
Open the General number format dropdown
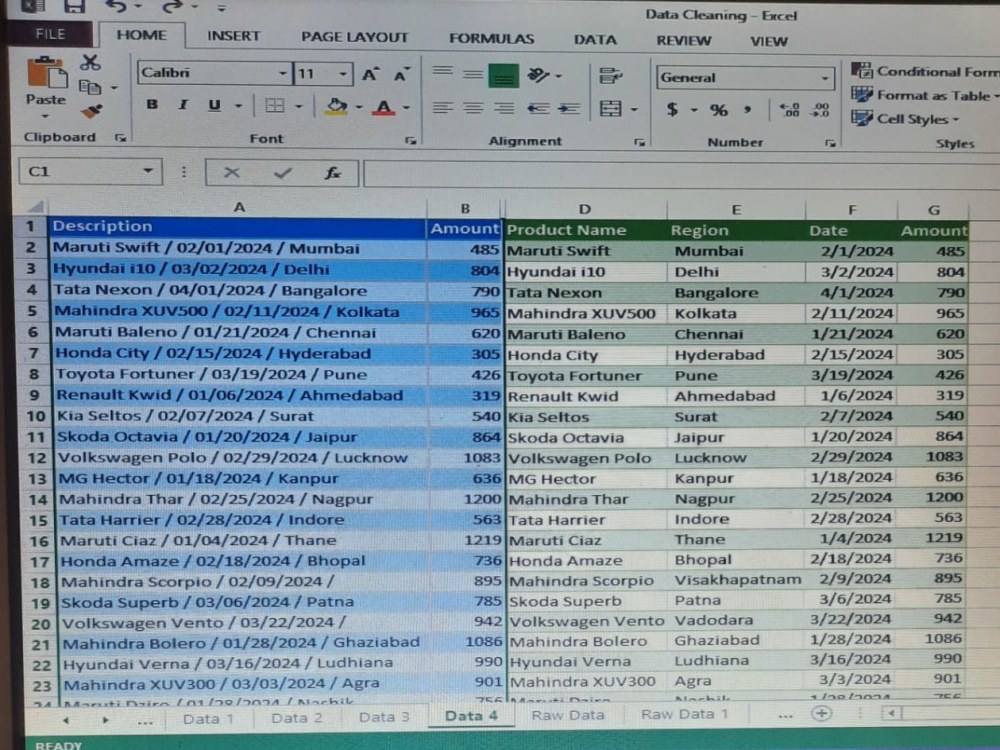(825, 78)
